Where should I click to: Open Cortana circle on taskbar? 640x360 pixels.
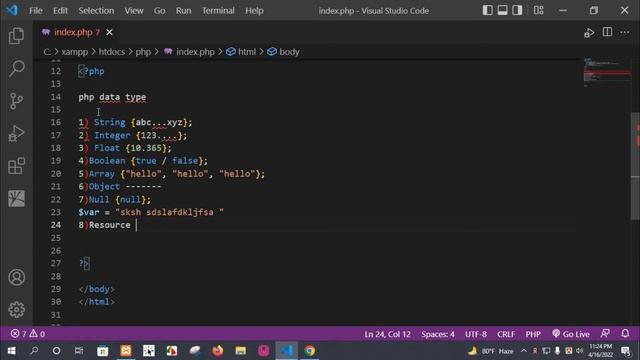click(56, 351)
